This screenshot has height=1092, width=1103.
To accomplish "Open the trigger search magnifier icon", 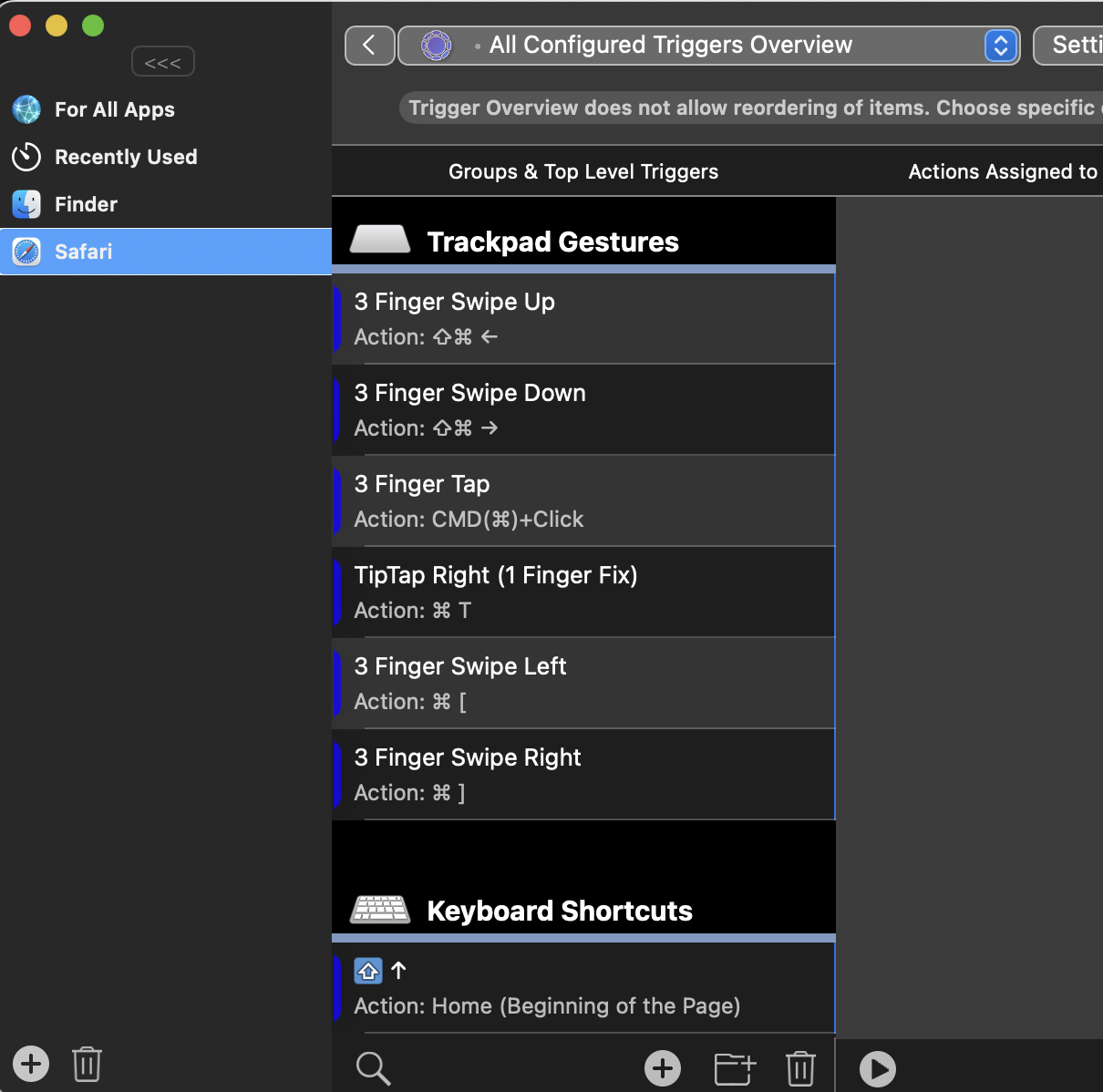I will 373,1068.
